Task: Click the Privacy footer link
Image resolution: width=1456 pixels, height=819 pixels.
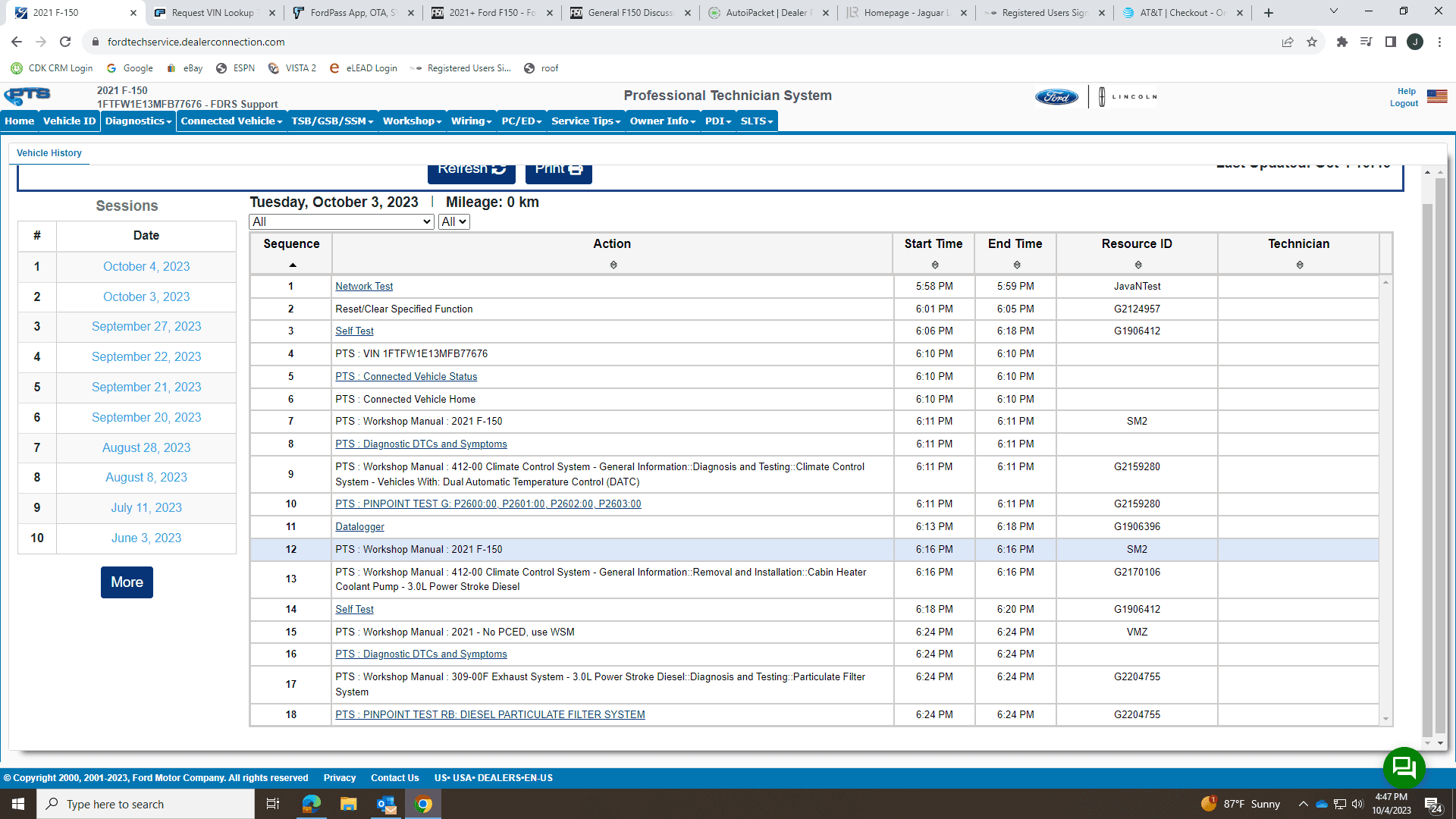Action: tap(340, 778)
